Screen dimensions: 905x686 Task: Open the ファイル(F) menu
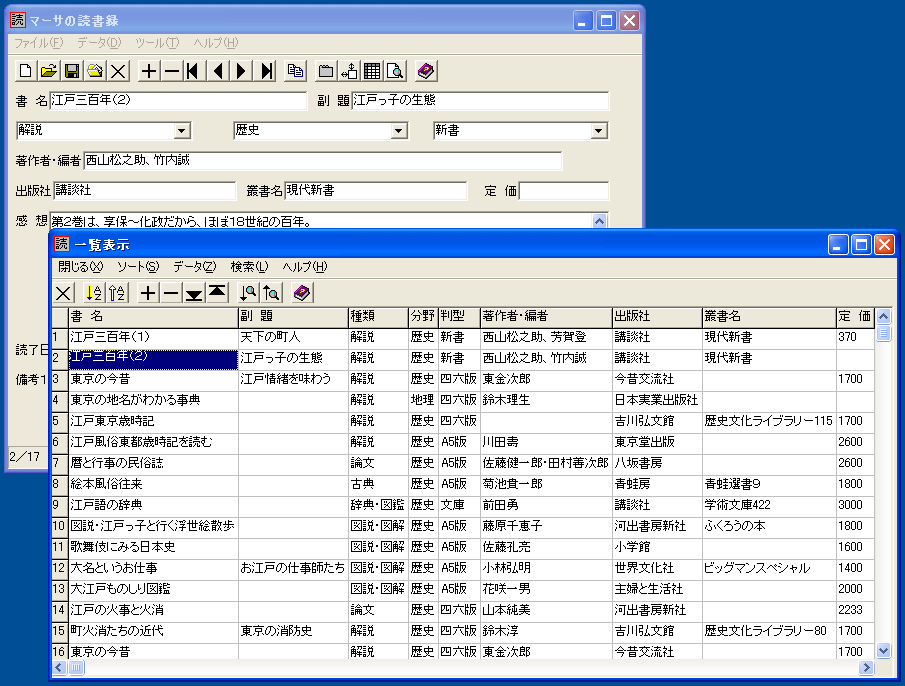pyautogui.click(x=39, y=43)
